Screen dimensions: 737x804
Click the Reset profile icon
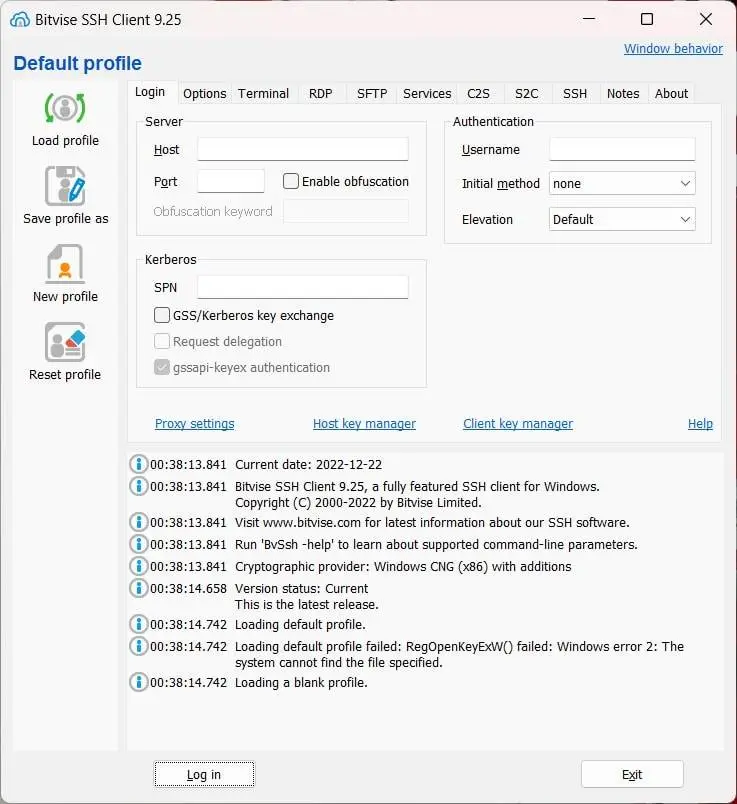click(x=65, y=342)
